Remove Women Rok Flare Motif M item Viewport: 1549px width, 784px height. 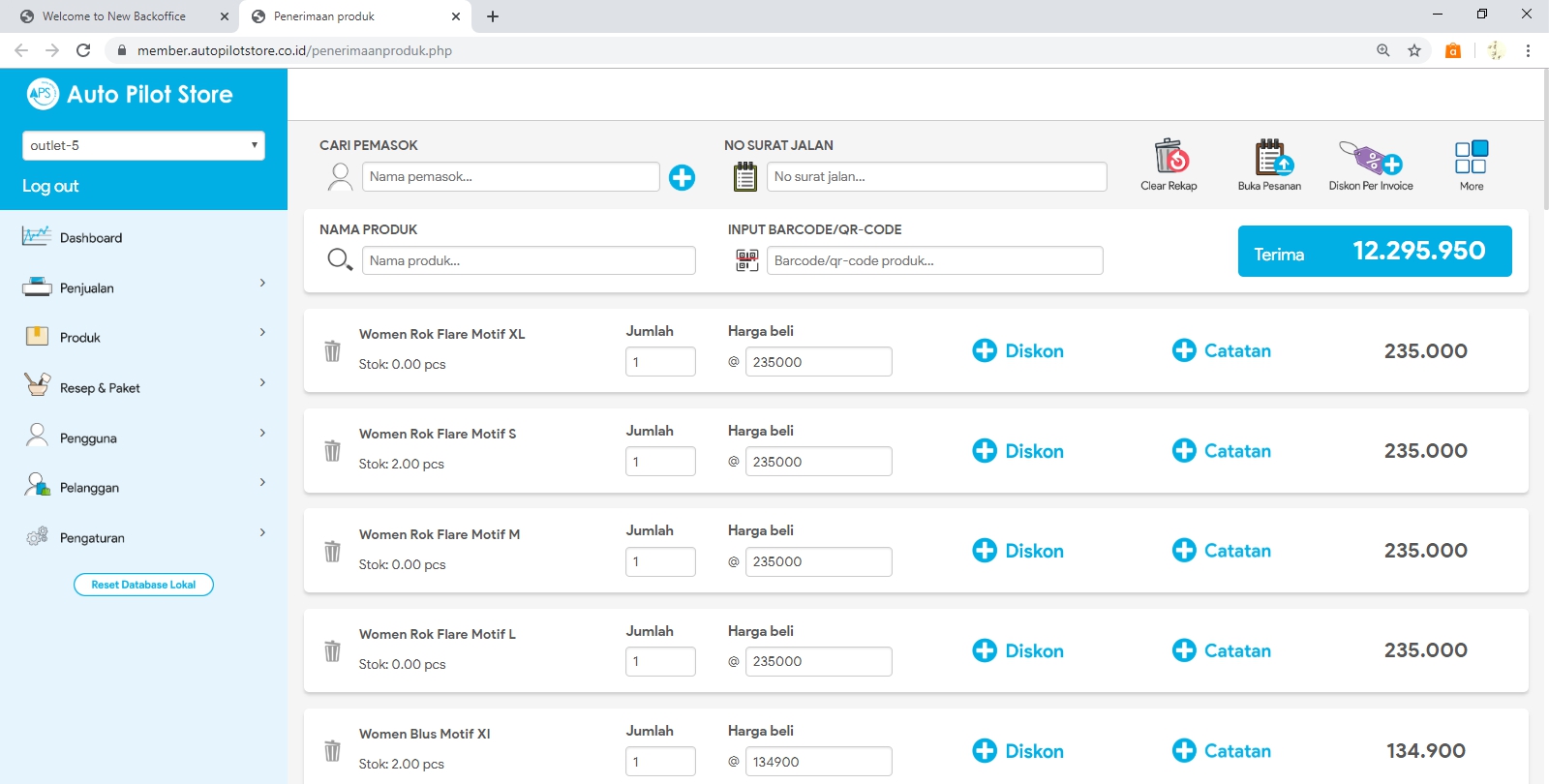point(332,551)
